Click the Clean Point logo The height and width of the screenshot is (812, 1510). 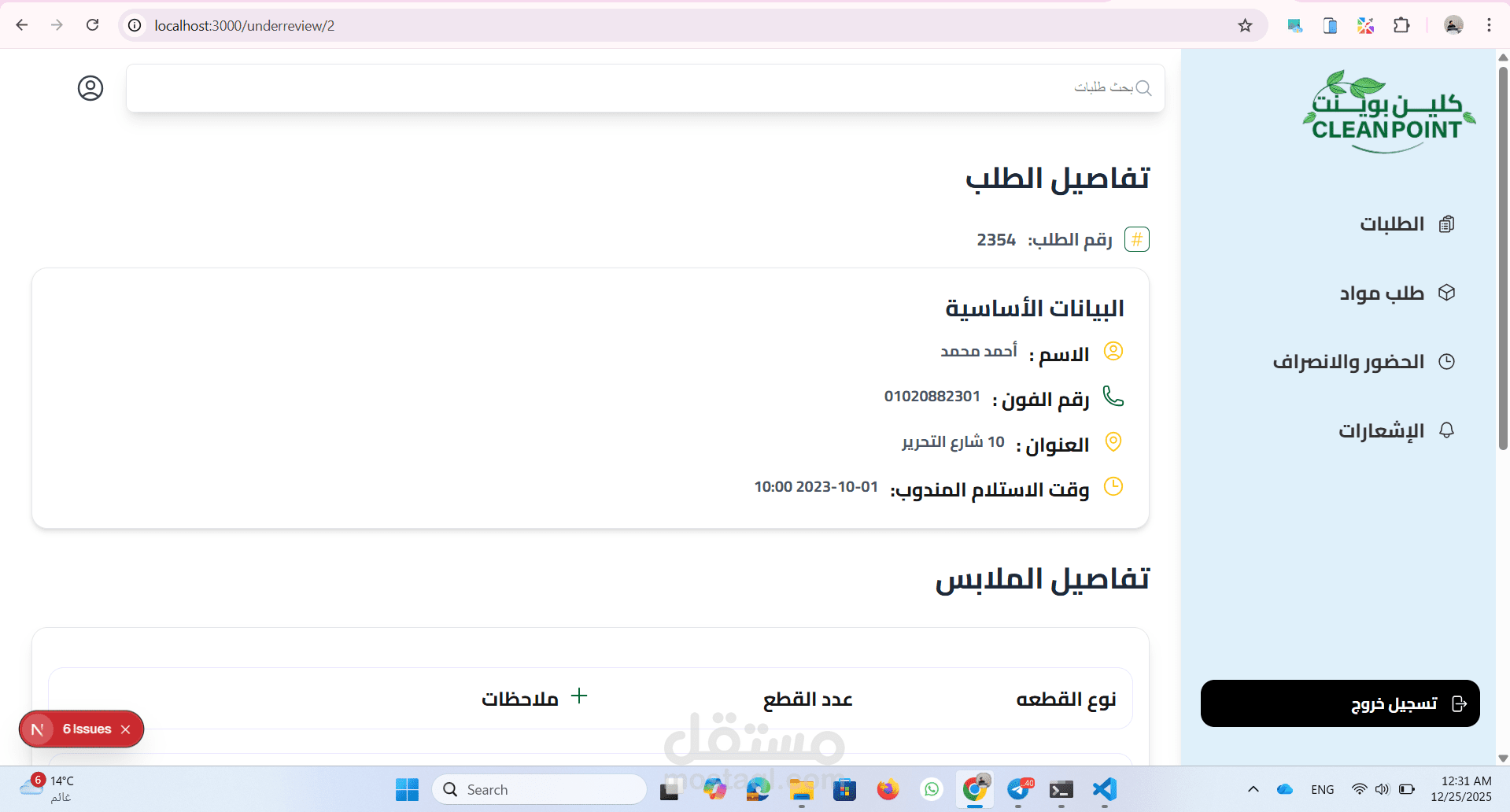[x=1388, y=112]
